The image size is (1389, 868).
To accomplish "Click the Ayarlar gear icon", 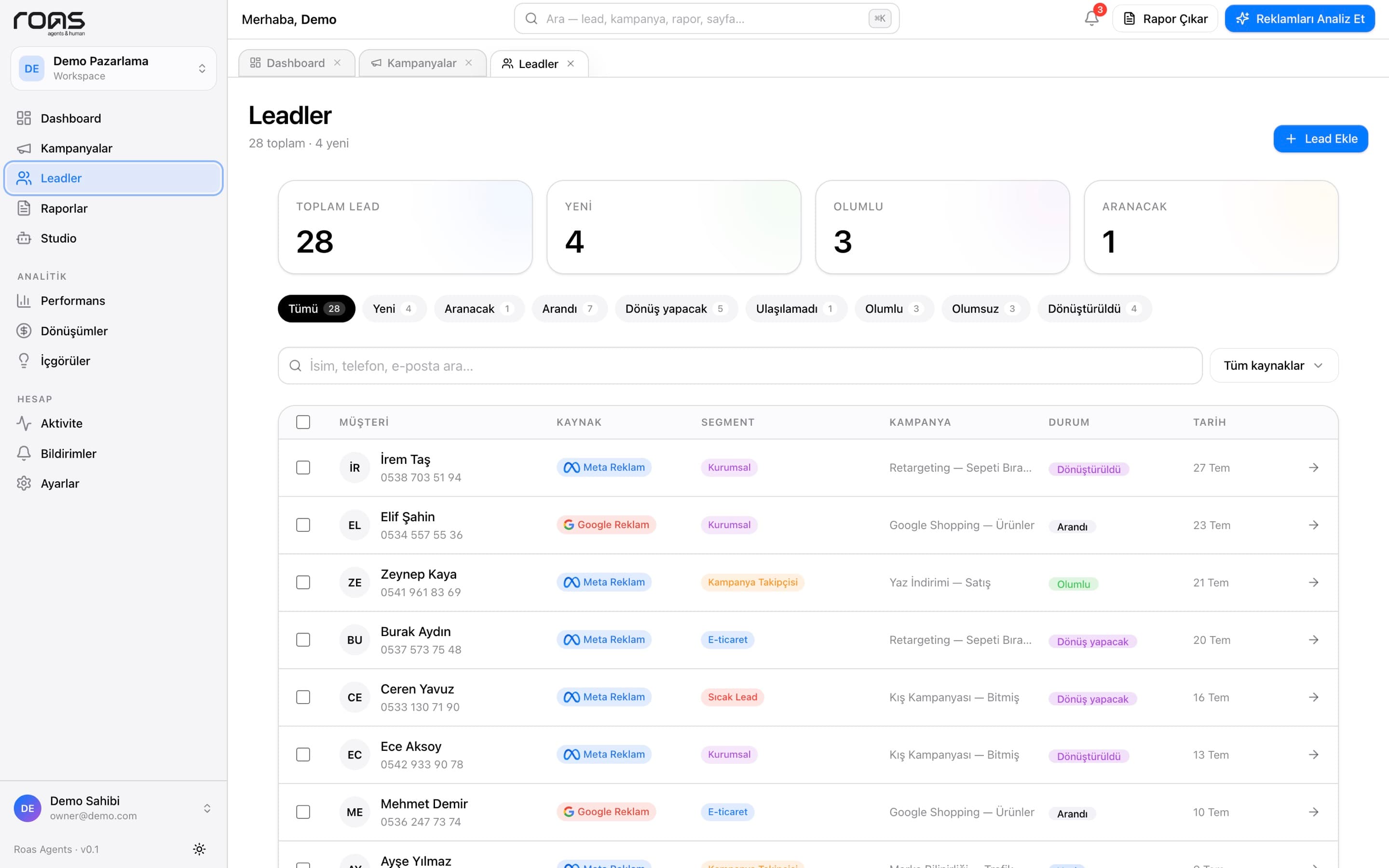I will (x=24, y=483).
